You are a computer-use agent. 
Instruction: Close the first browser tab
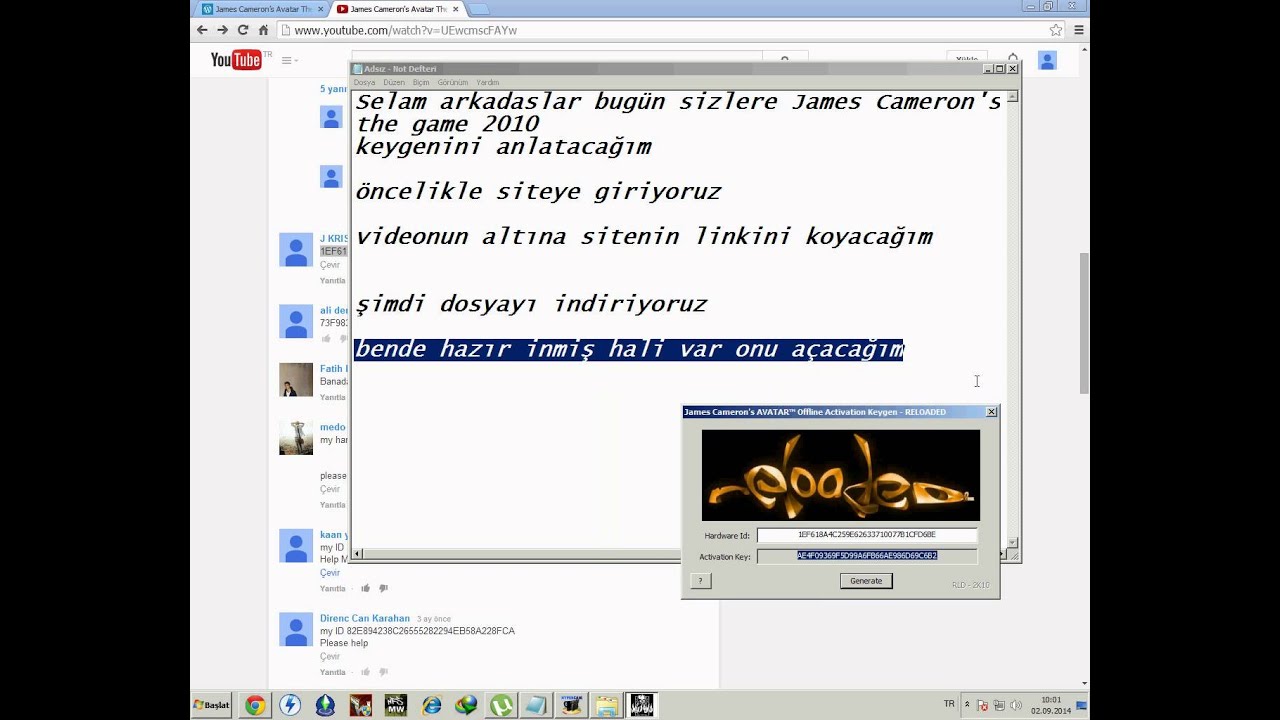[319, 9]
